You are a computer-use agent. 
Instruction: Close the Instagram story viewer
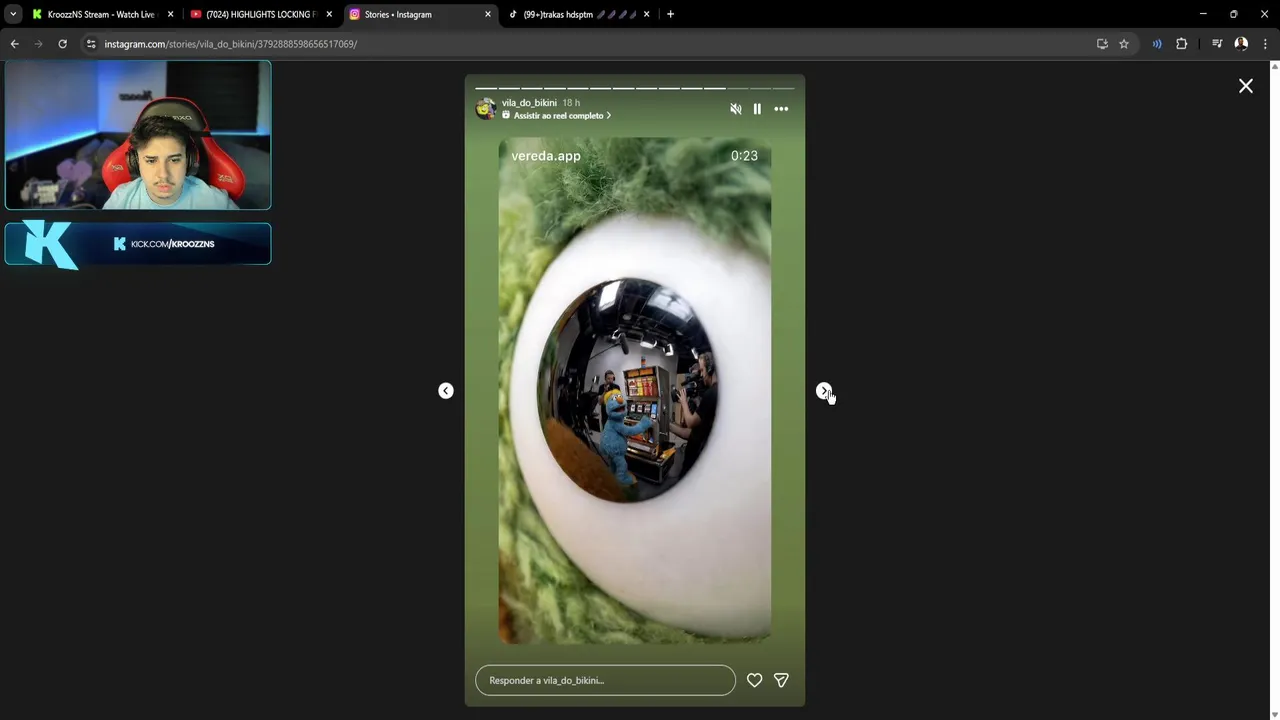point(1246,86)
